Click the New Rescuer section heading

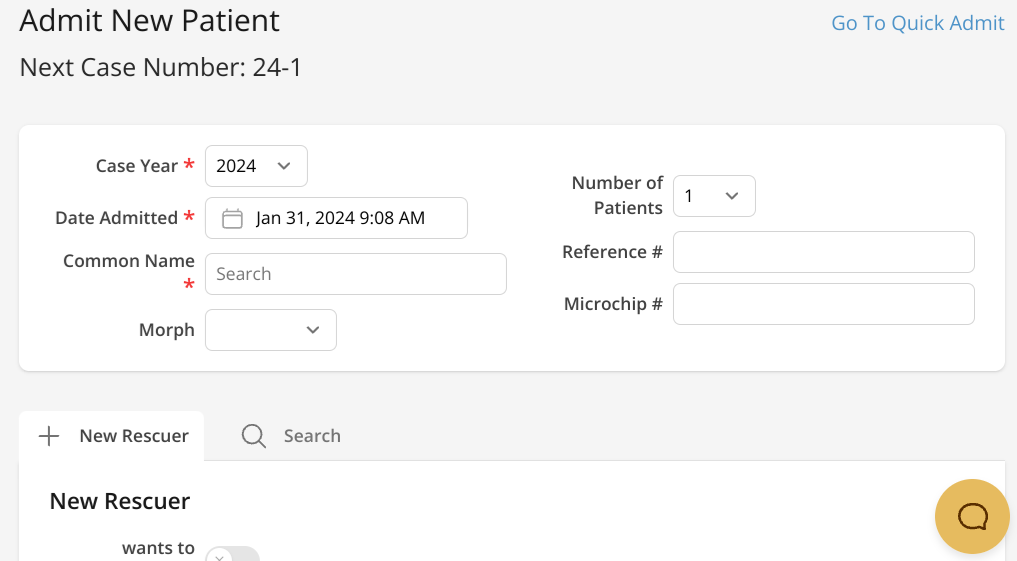[120, 501]
